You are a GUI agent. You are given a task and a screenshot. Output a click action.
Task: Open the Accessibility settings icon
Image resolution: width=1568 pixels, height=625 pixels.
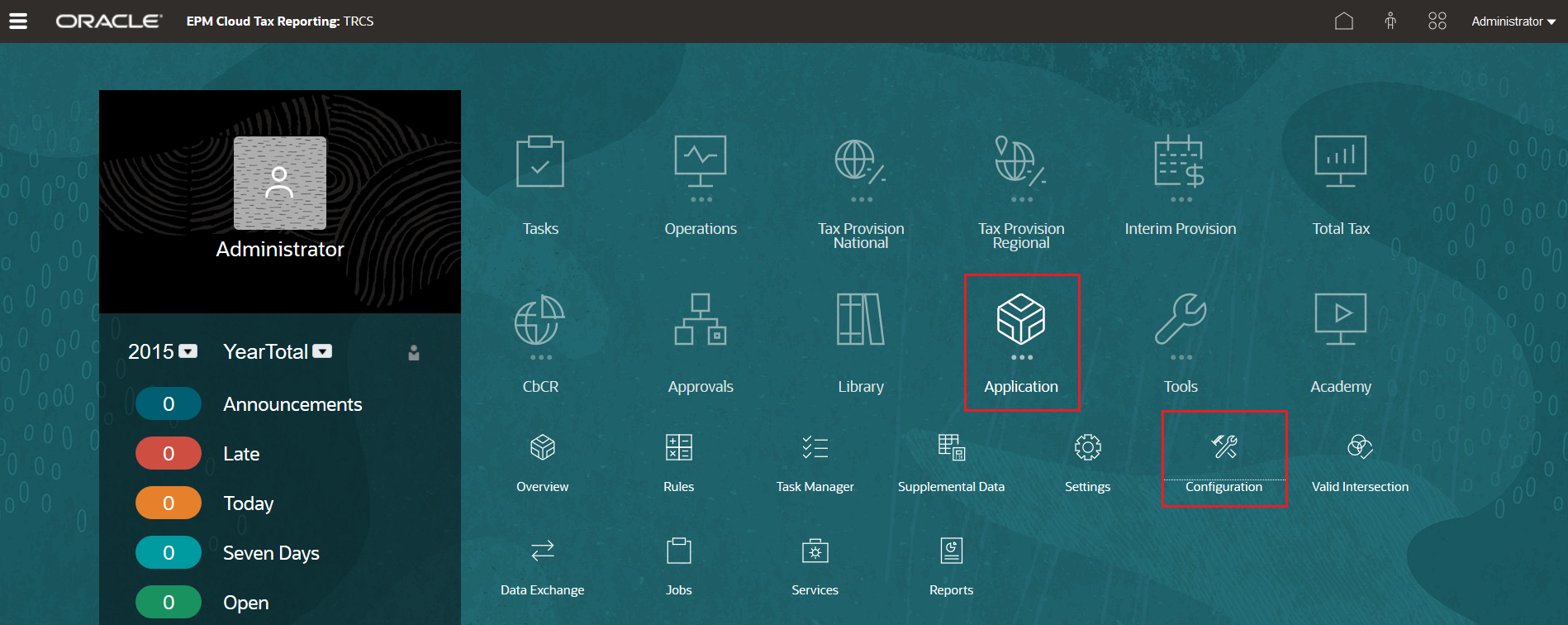click(1390, 21)
